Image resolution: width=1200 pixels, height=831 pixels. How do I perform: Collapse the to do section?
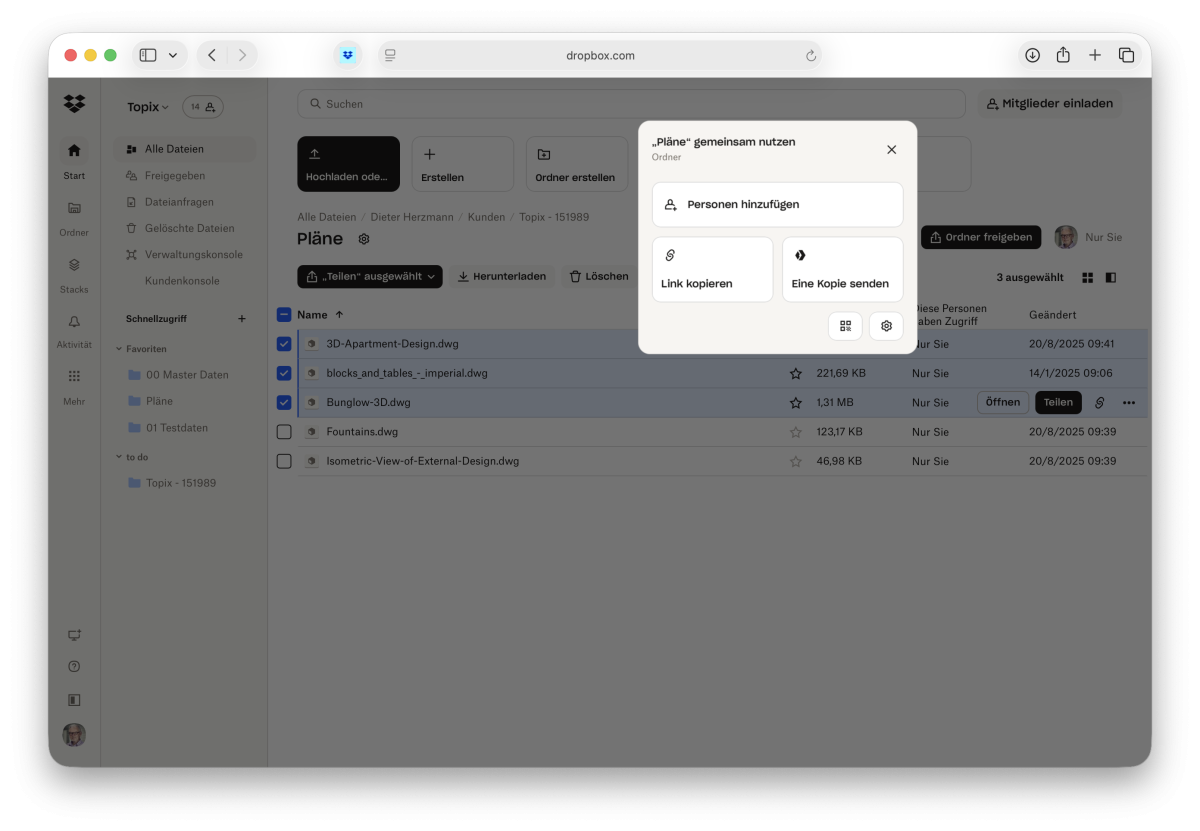coord(119,457)
